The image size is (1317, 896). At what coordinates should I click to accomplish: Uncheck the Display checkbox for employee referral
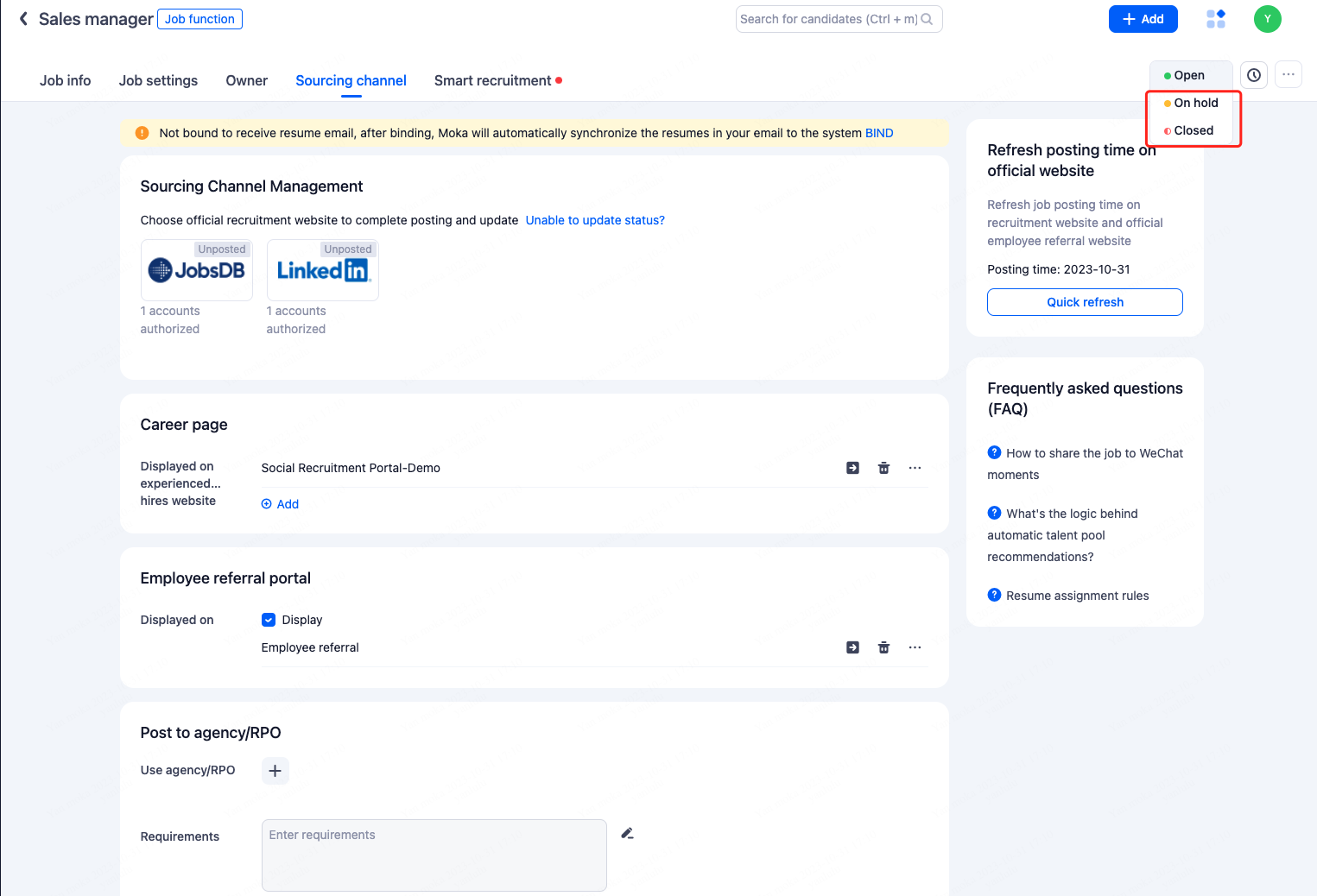[269, 620]
